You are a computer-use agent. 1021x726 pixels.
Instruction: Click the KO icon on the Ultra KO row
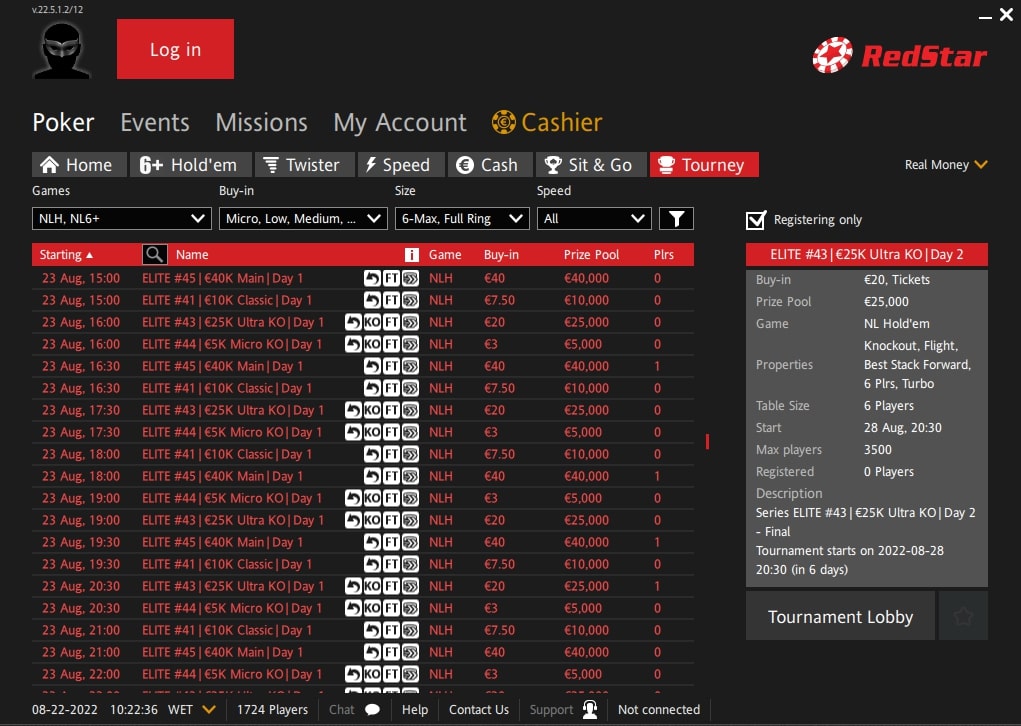click(x=372, y=322)
